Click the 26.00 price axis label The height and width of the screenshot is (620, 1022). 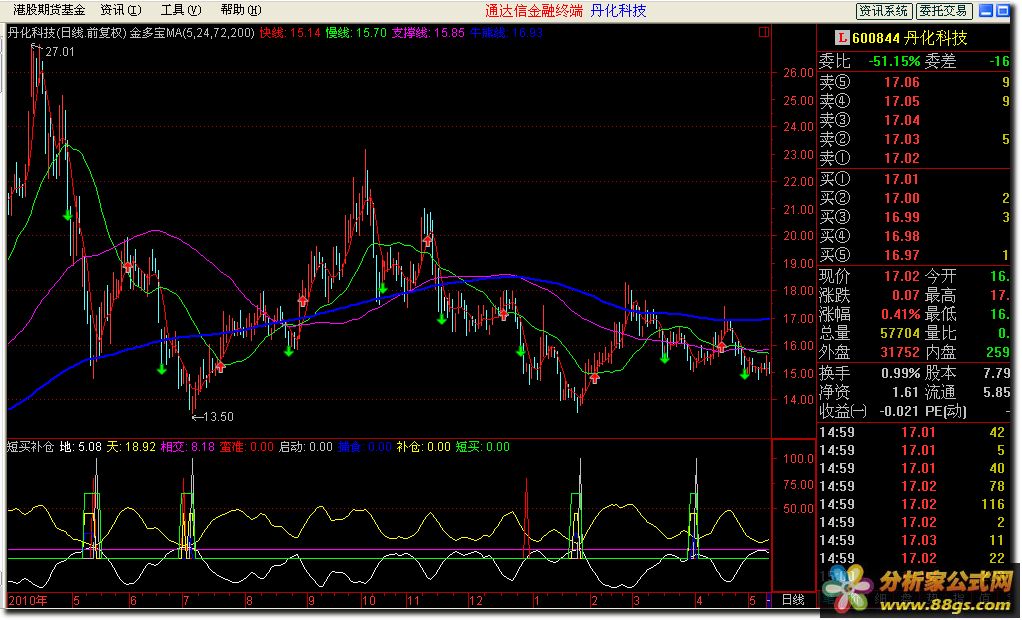point(799,73)
